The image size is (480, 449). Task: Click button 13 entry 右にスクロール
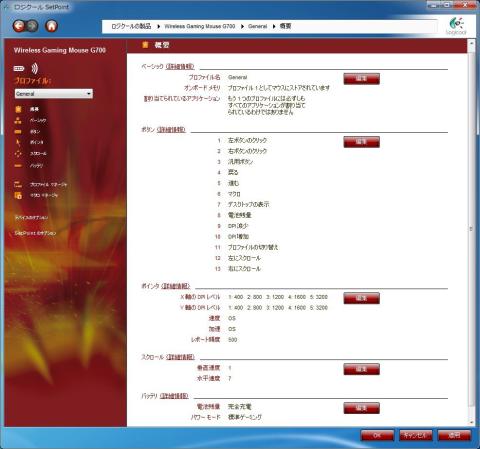(244, 269)
